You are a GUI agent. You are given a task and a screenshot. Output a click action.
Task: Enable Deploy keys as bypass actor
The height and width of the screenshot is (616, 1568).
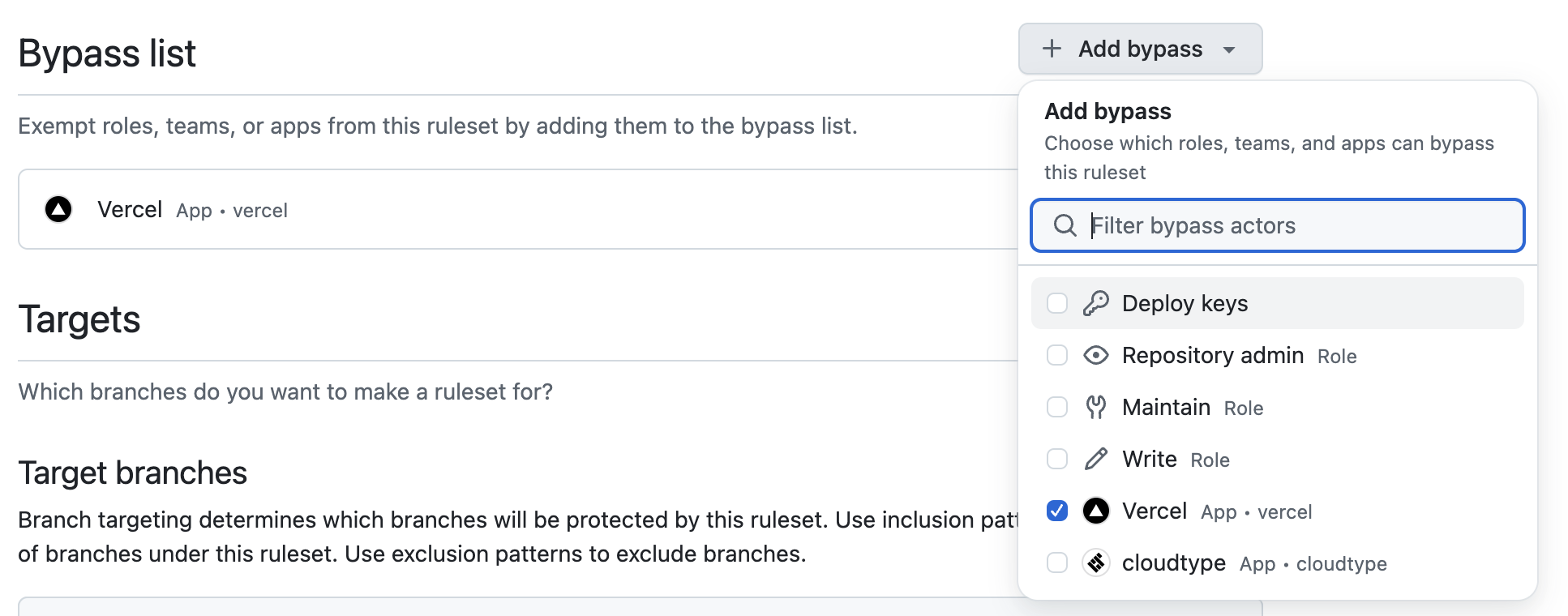tap(1056, 302)
